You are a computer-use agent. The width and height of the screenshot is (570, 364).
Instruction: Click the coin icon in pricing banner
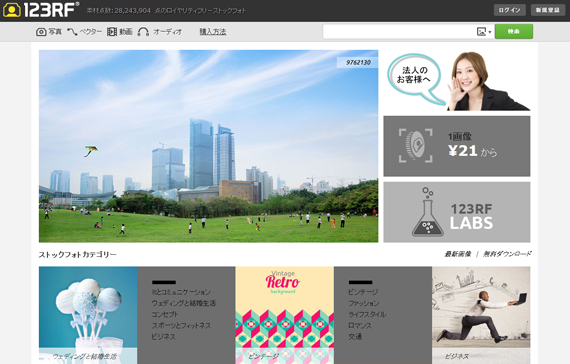(x=416, y=145)
